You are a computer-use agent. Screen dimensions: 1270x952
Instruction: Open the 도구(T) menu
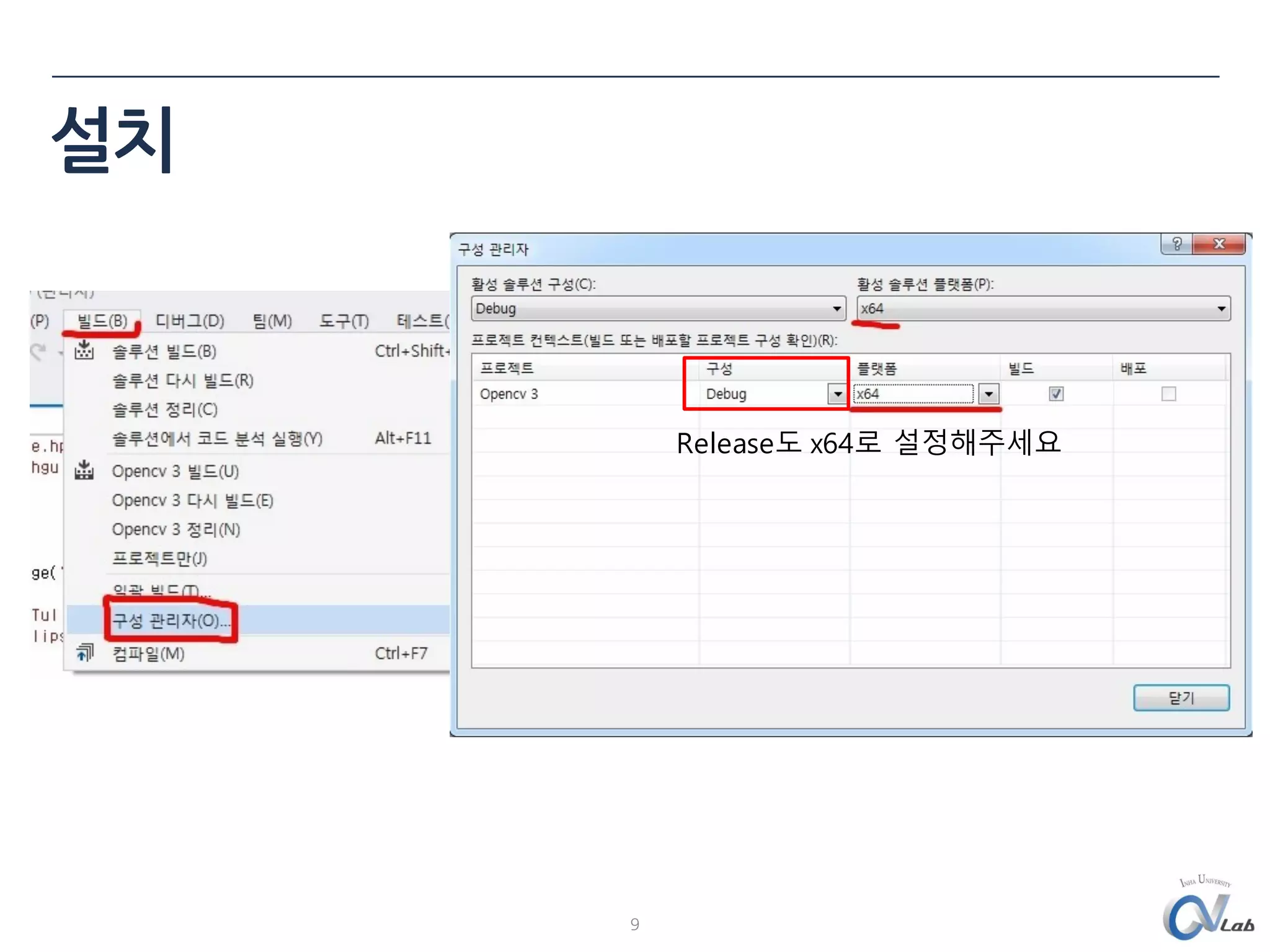(344, 321)
